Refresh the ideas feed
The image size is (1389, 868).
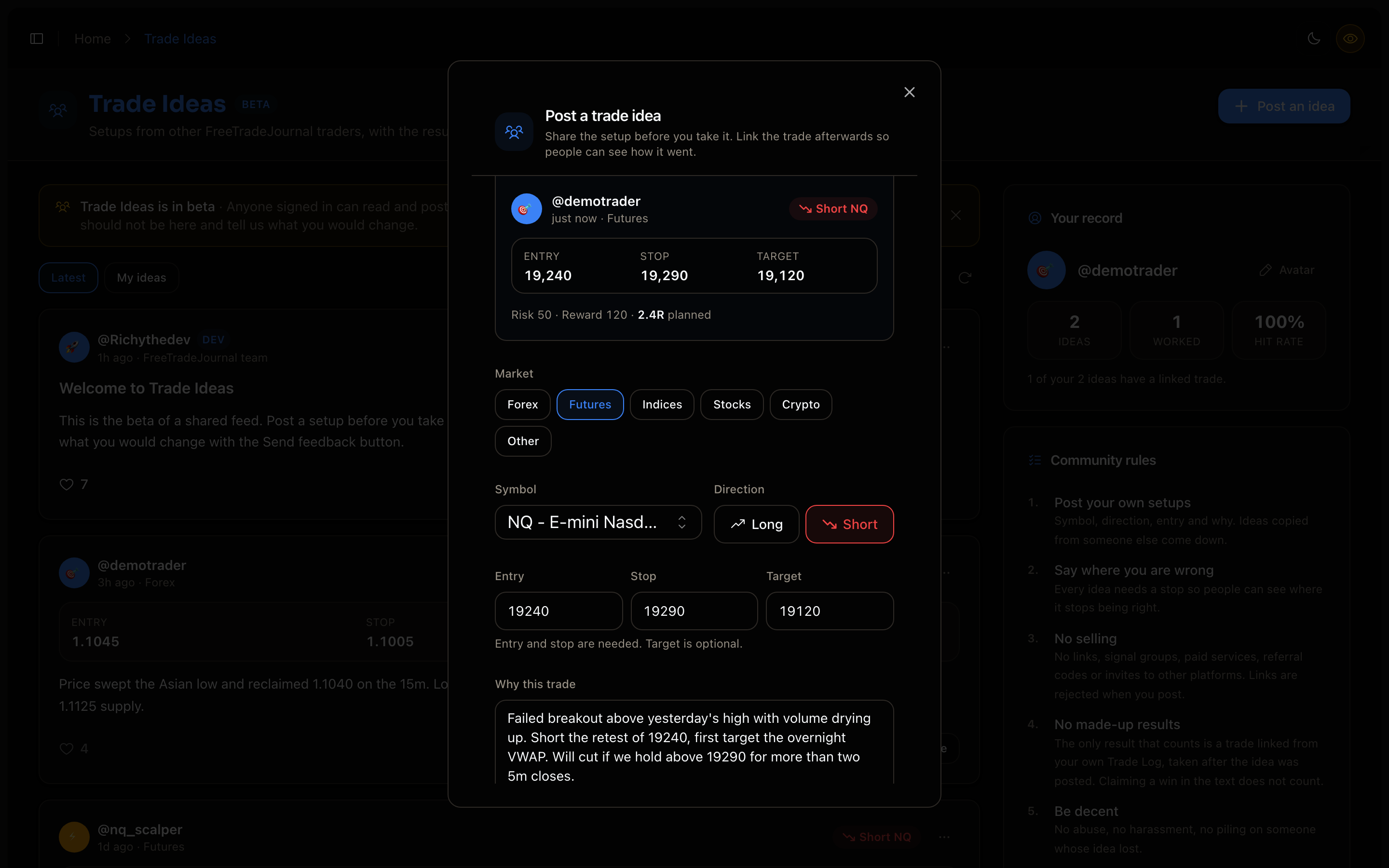[965, 278]
